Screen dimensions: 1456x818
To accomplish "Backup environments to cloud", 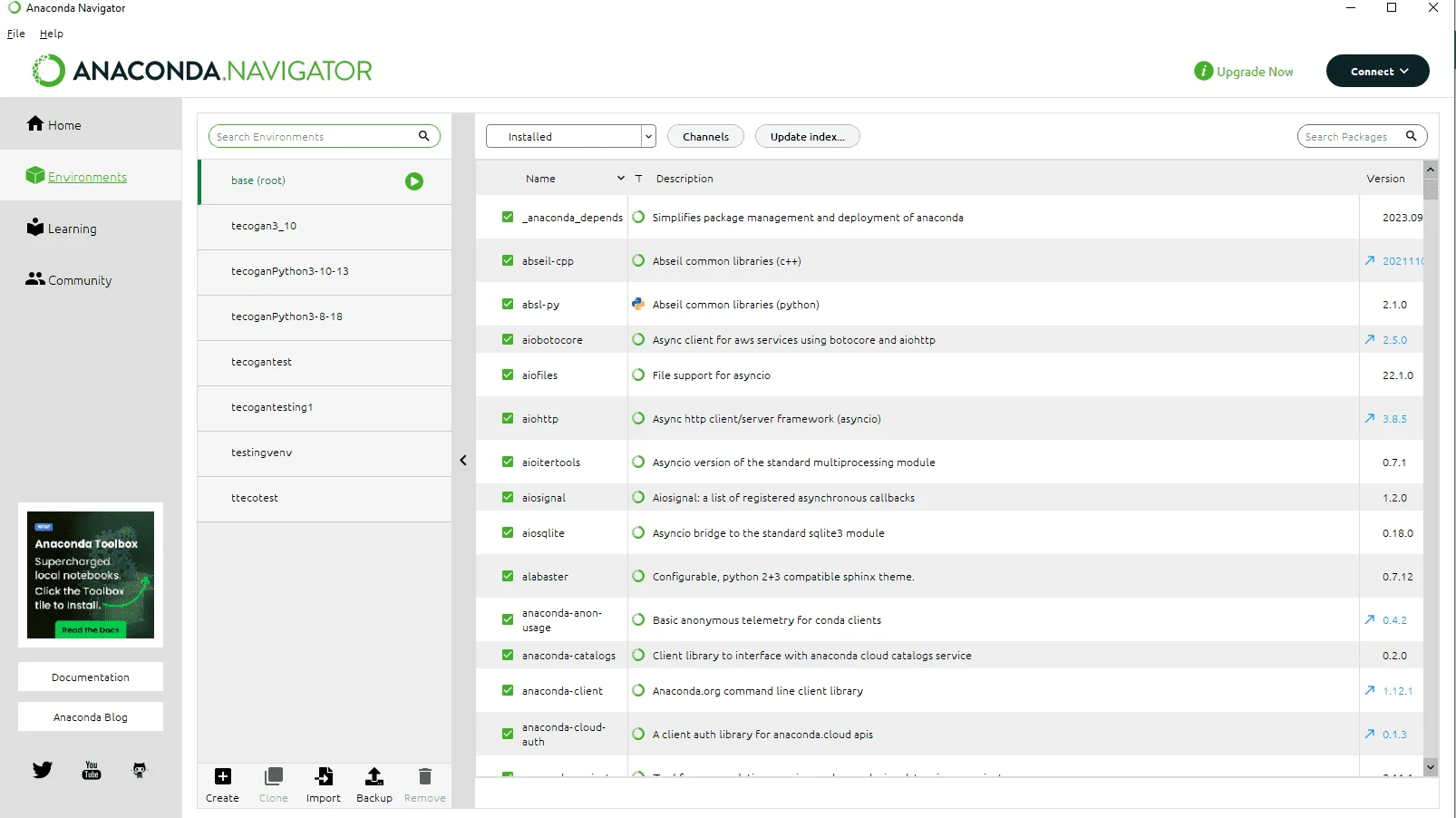I will click(x=374, y=785).
